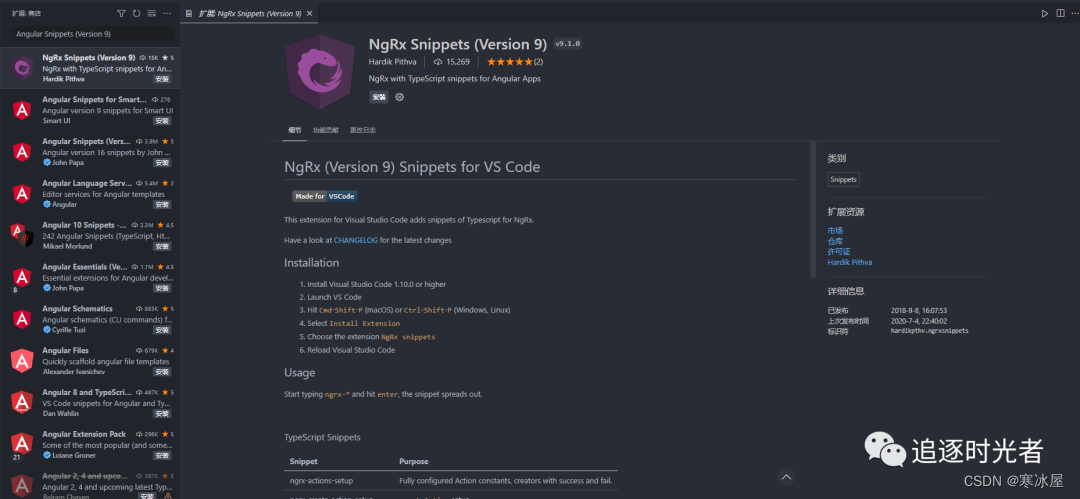Install Angular Schematics extension
1080x499 pixels.
(162, 330)
